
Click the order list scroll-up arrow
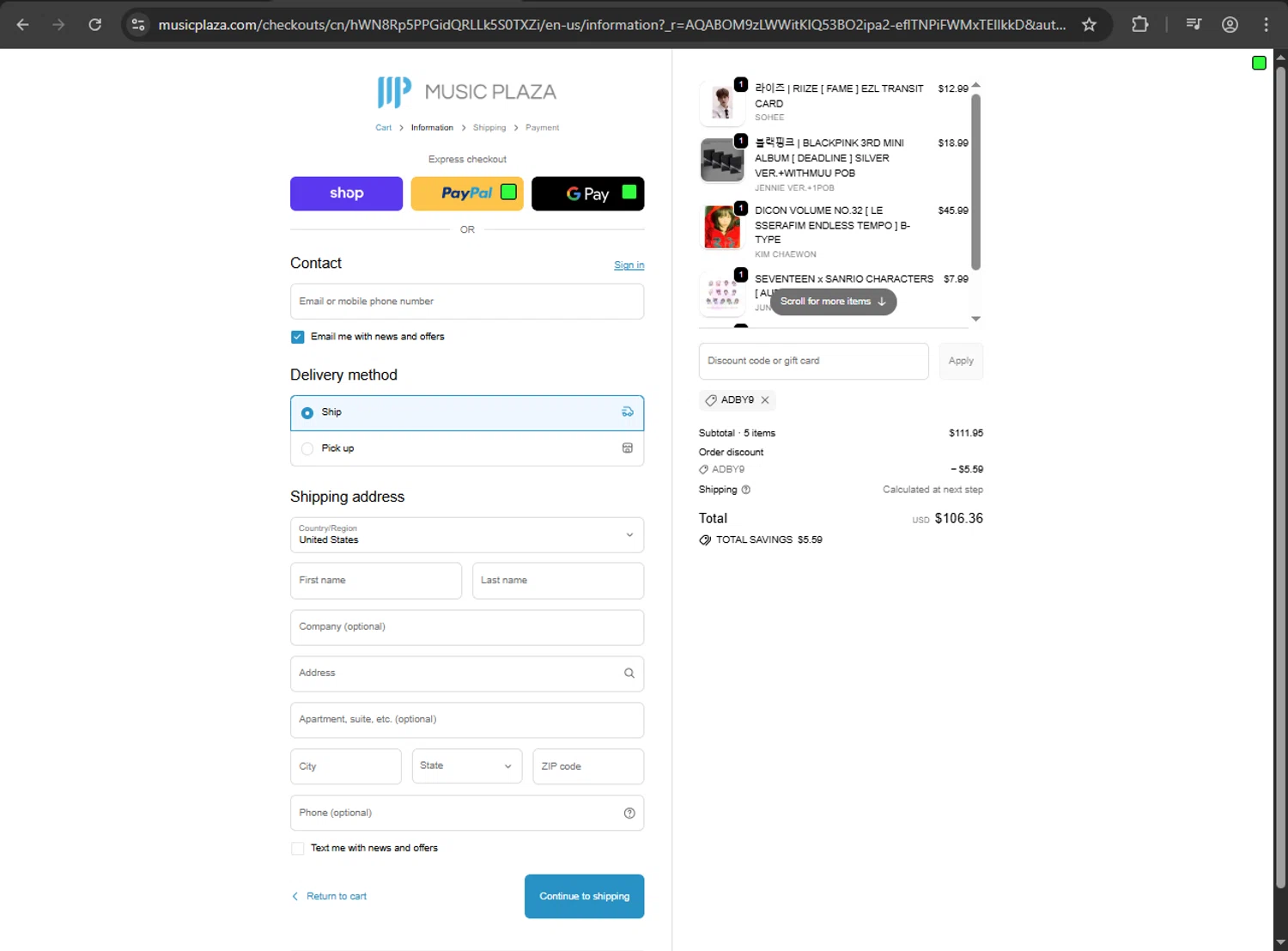(975, 86)
